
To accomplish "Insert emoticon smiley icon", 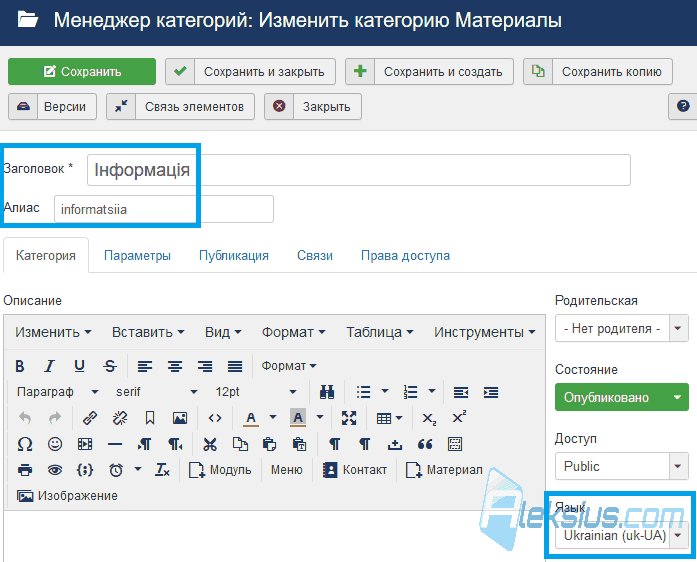I will click(x=55, y=444).
